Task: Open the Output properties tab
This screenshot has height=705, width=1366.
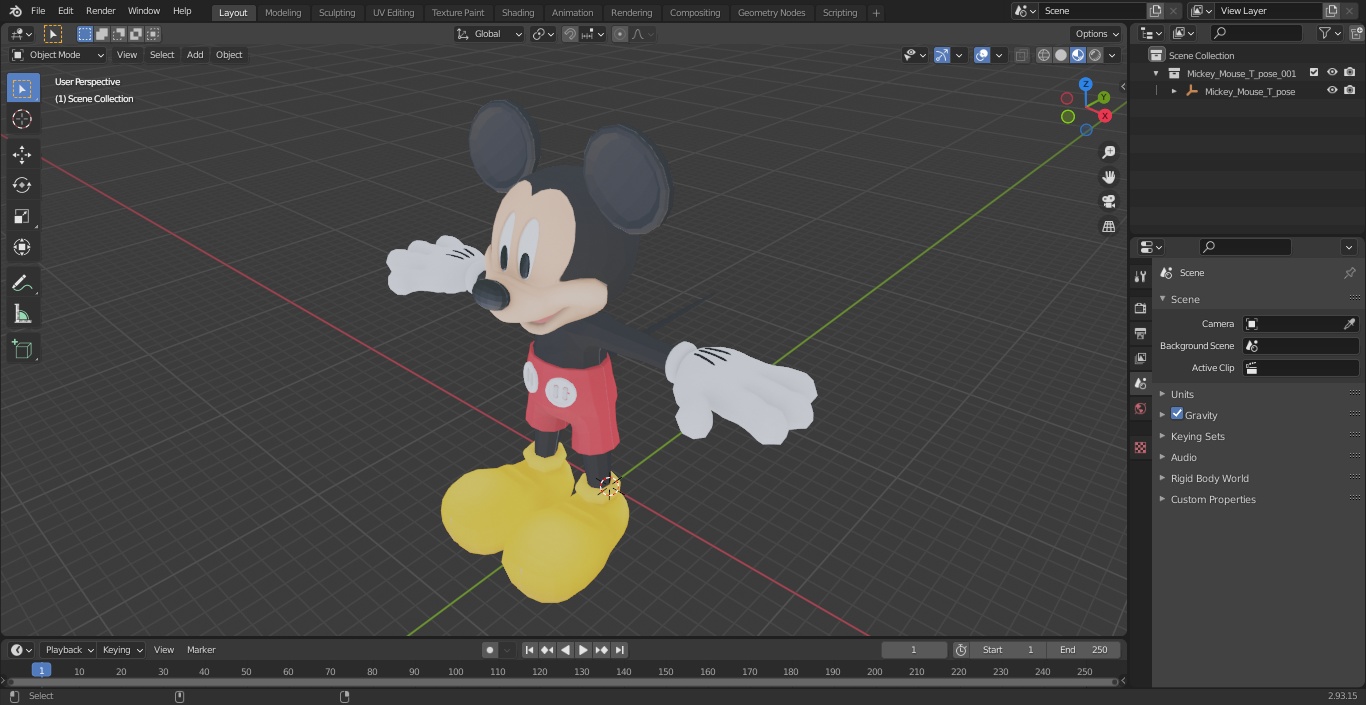Action: click(x=1140, y=333)
